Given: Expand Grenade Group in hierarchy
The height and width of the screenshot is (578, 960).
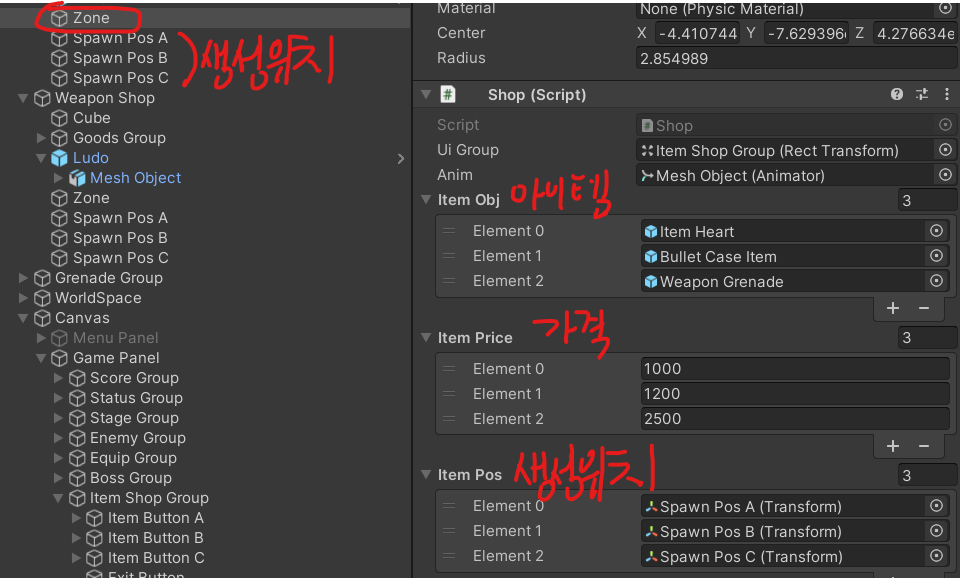Looking at the screenshot, I should coord(24,278).
